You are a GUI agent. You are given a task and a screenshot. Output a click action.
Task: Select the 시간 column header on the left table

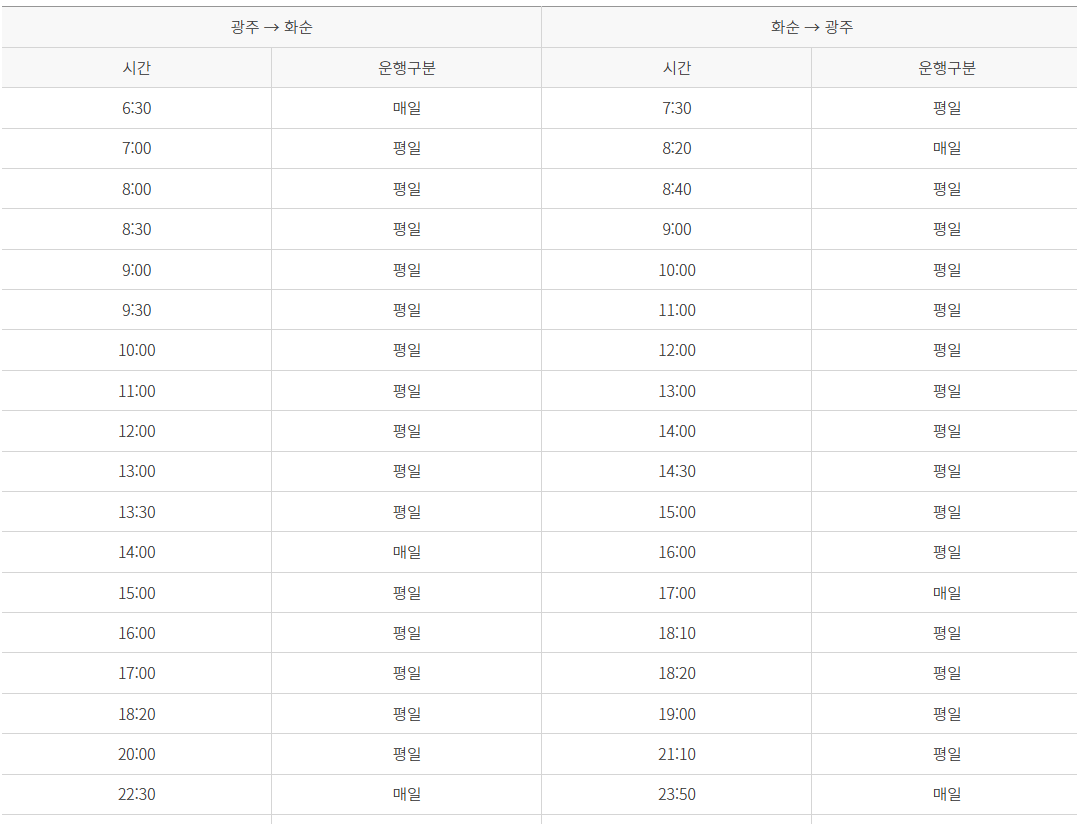click(x=135, y=66)
